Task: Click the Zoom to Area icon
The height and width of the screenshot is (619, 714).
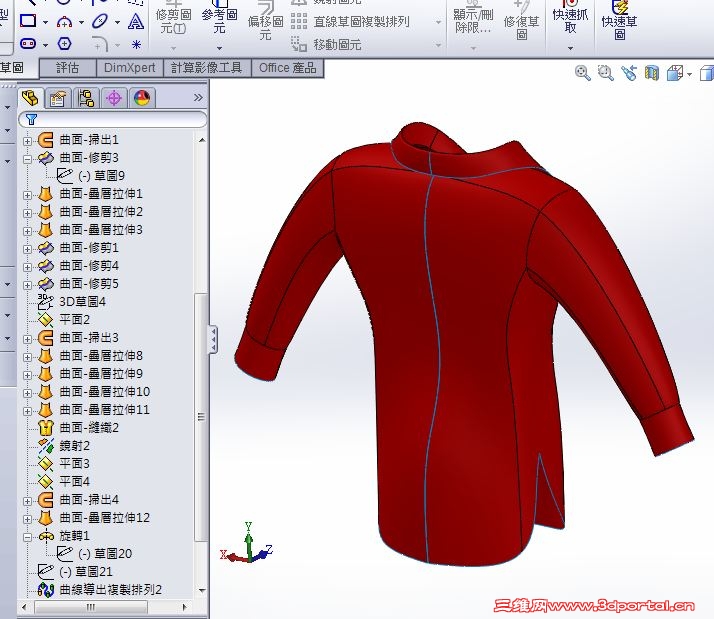Action: (x=606, y=73)
